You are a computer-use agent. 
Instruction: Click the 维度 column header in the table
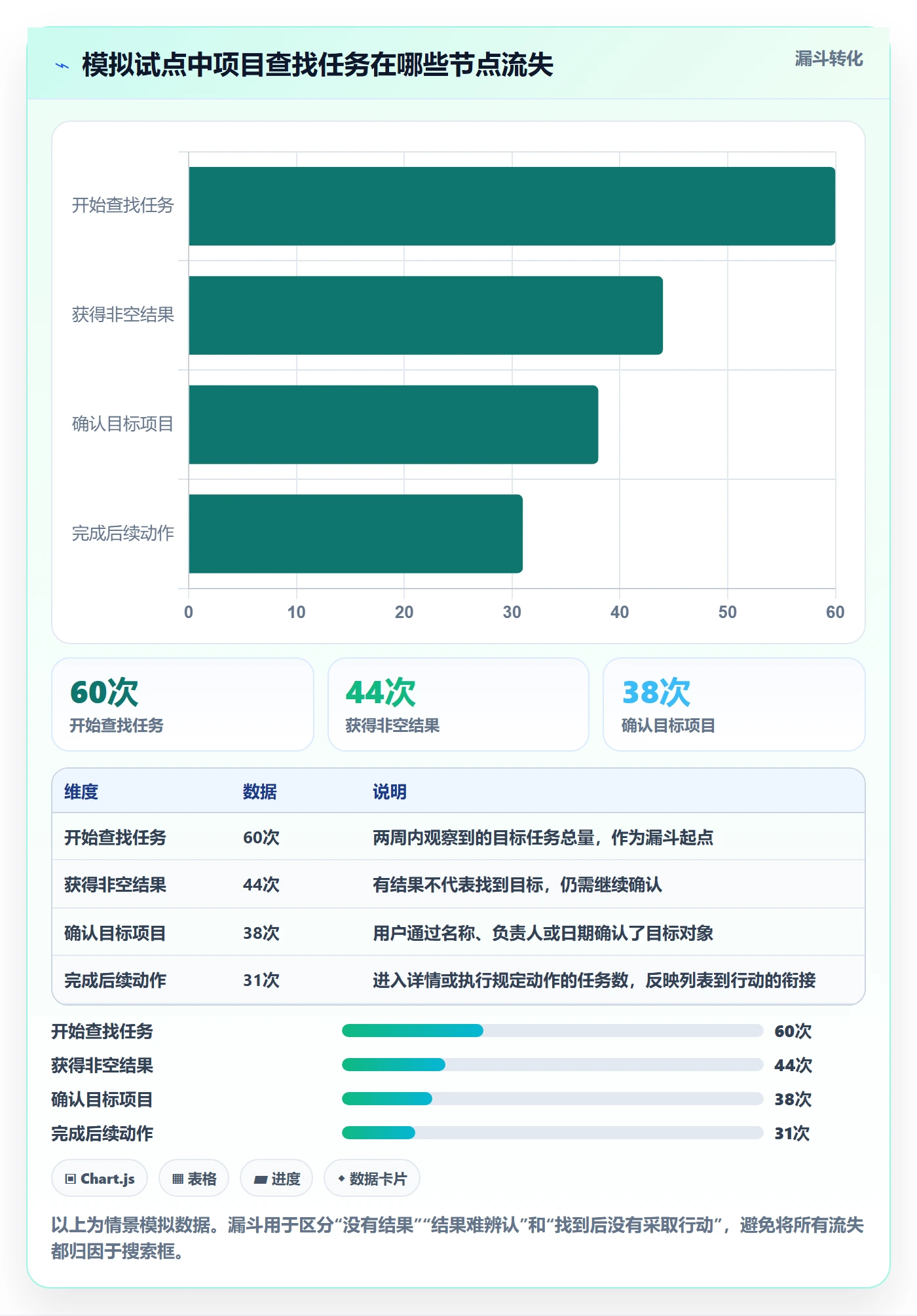point(81,792)
